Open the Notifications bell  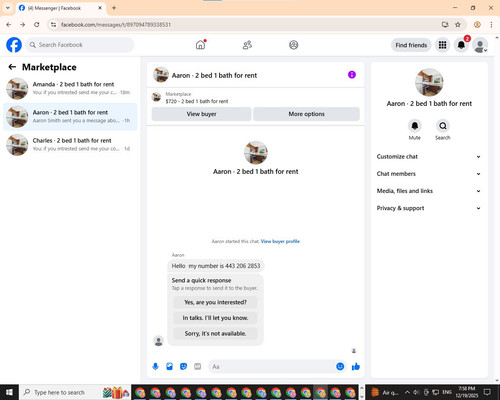[x=461, y=45]
